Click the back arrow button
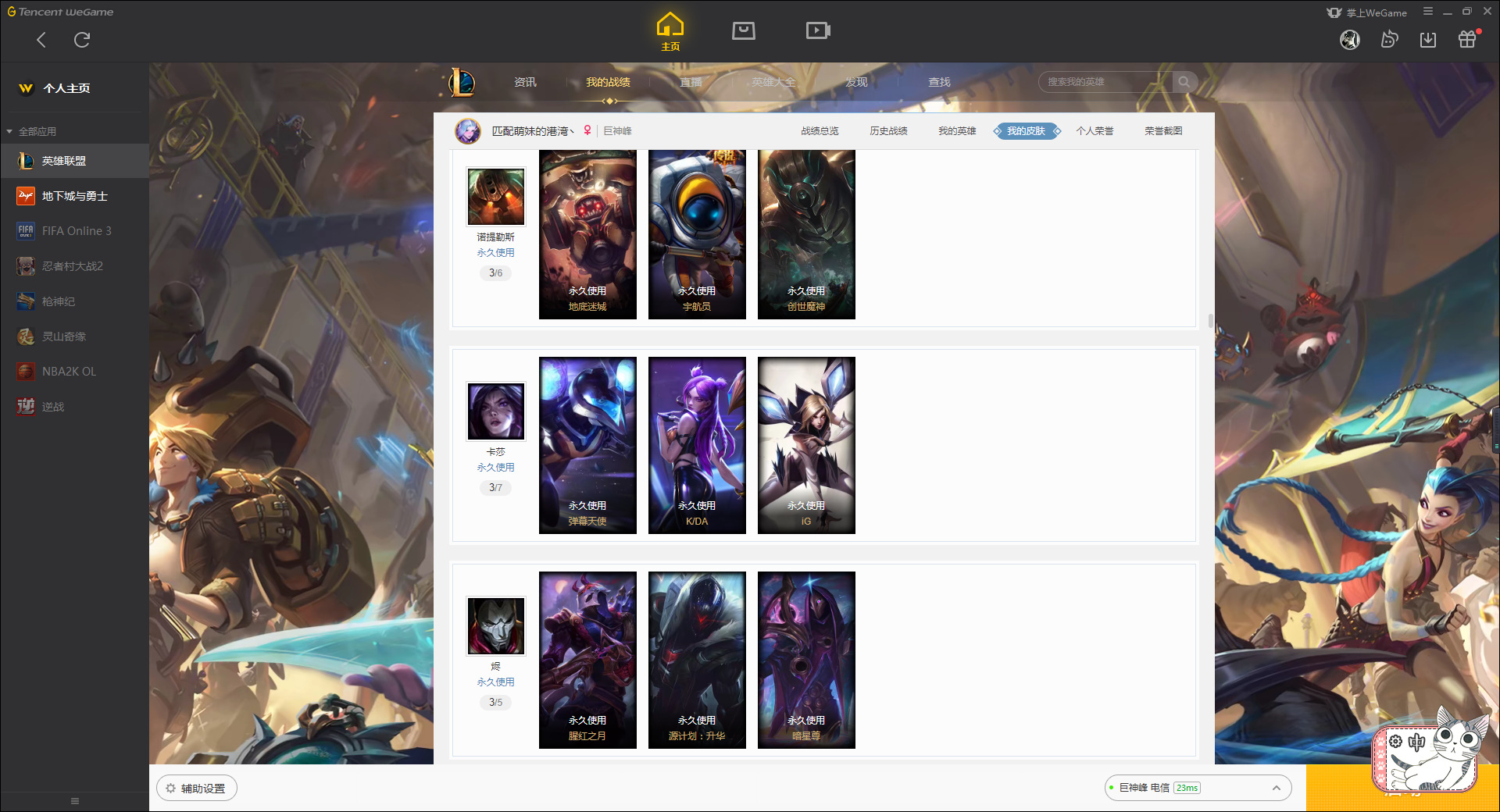The height and width of the screenshot is (812, 1500). click(41, 40)
